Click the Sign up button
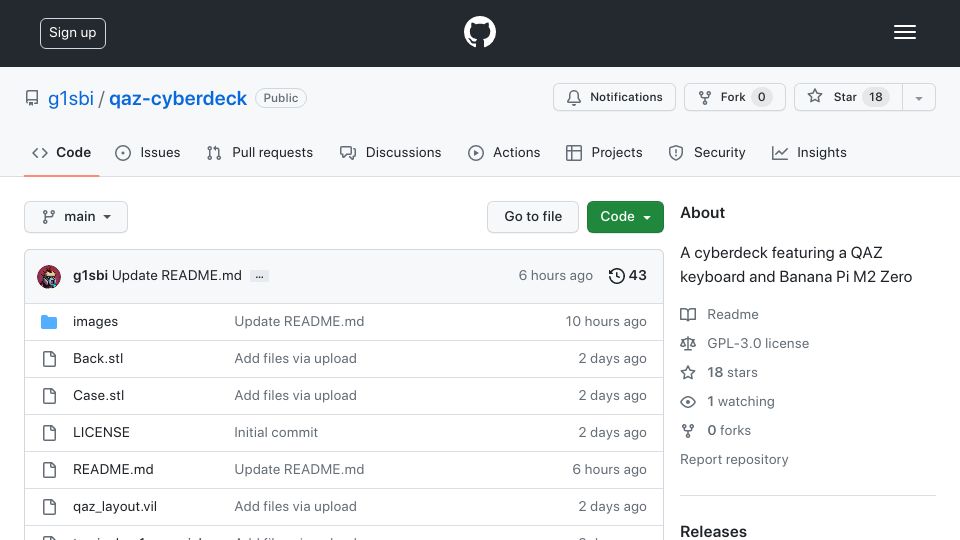The height and width of the screenshot is (540, 960). (73, 33)
